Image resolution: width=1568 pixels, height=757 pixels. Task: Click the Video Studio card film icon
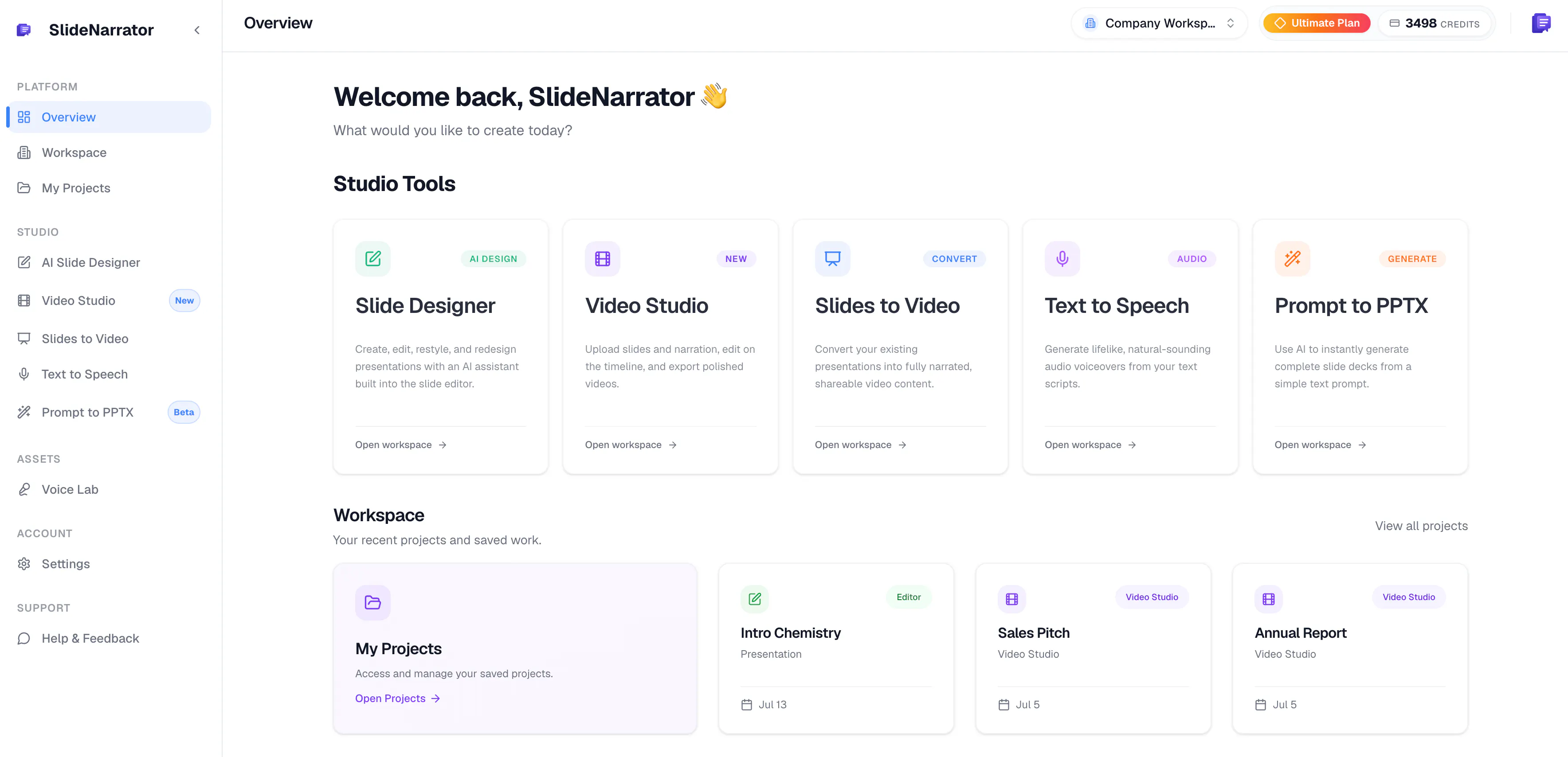[603, 259]
